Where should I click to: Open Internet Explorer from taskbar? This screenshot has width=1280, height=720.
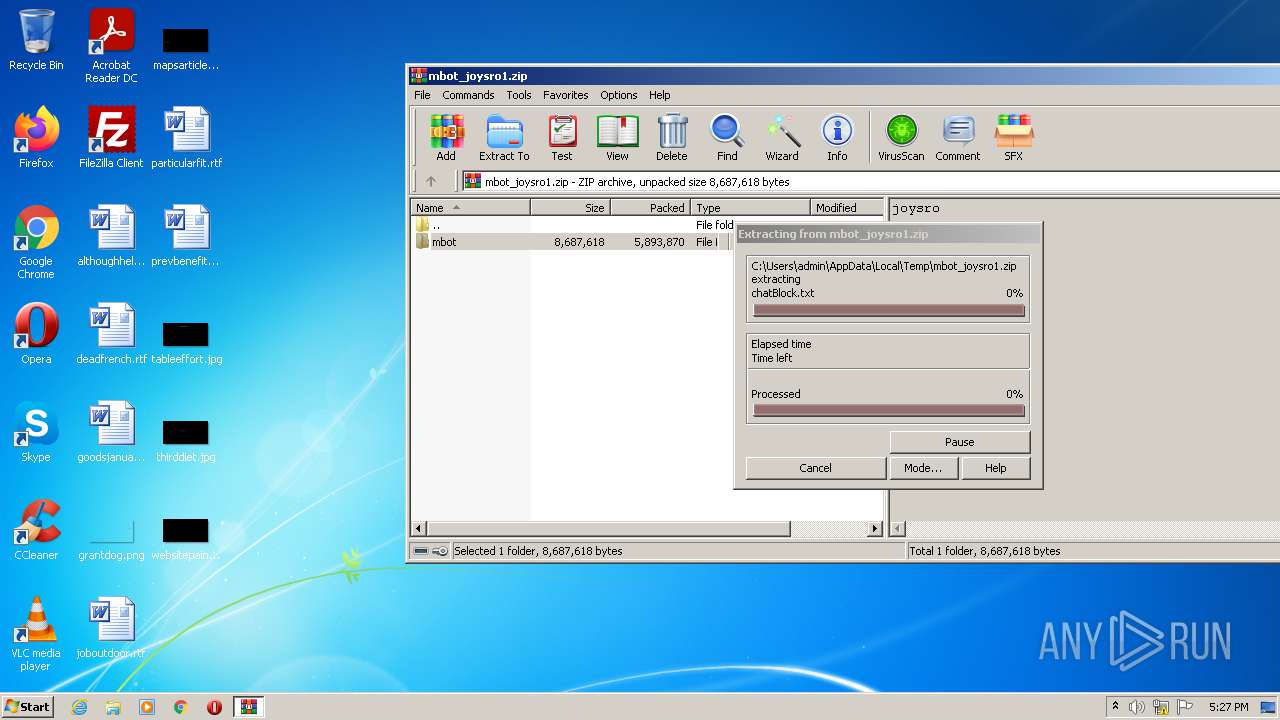(79, 707)
